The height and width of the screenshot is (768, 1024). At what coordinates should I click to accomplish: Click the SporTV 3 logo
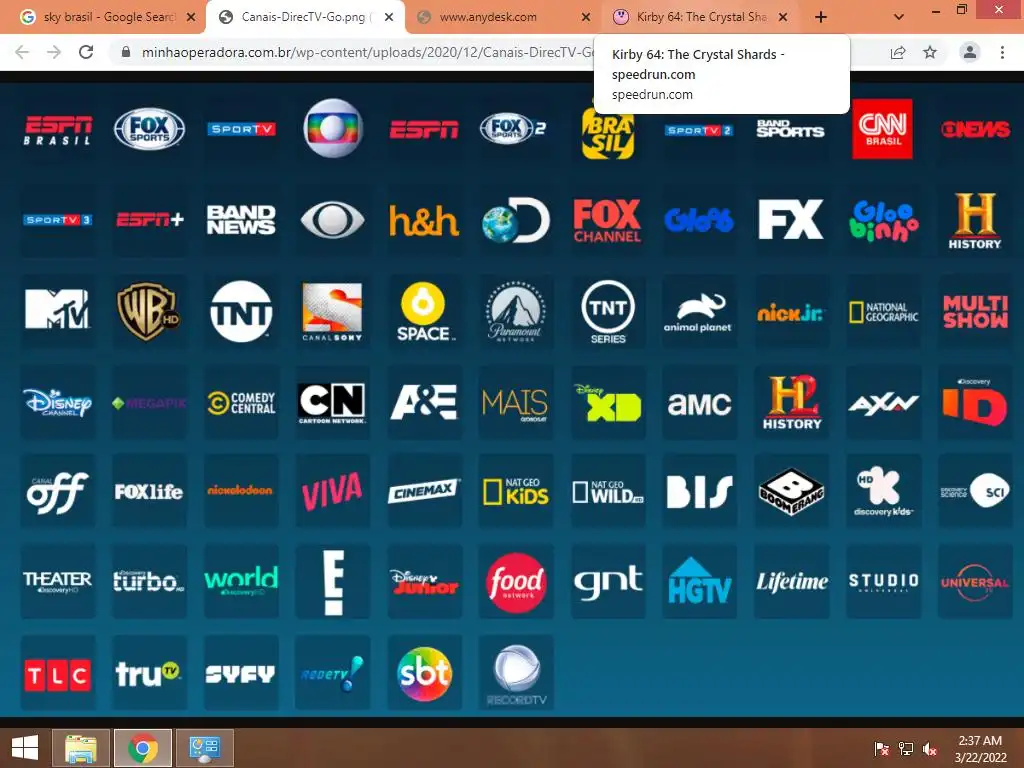[57, 220]
